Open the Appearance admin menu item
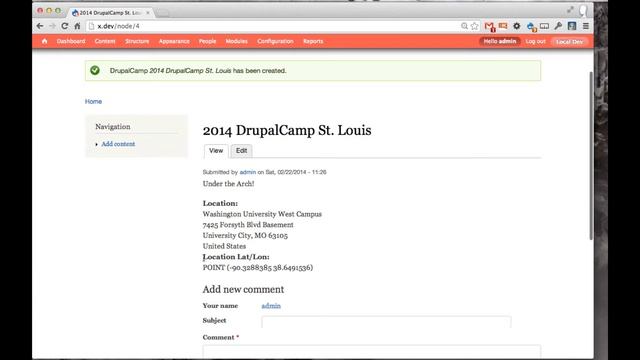640x360 pixels. pyautogui.click(x=174, y=41)
